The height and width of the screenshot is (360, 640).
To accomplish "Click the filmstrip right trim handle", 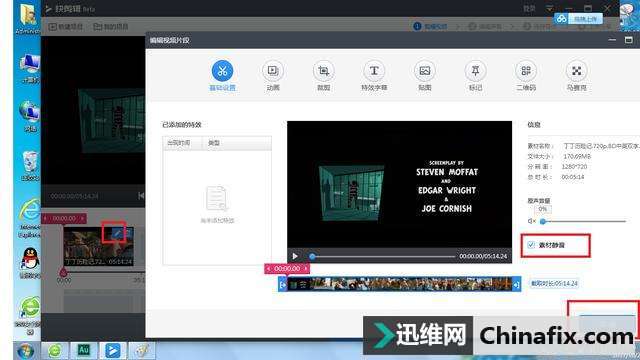I will 516,284.
